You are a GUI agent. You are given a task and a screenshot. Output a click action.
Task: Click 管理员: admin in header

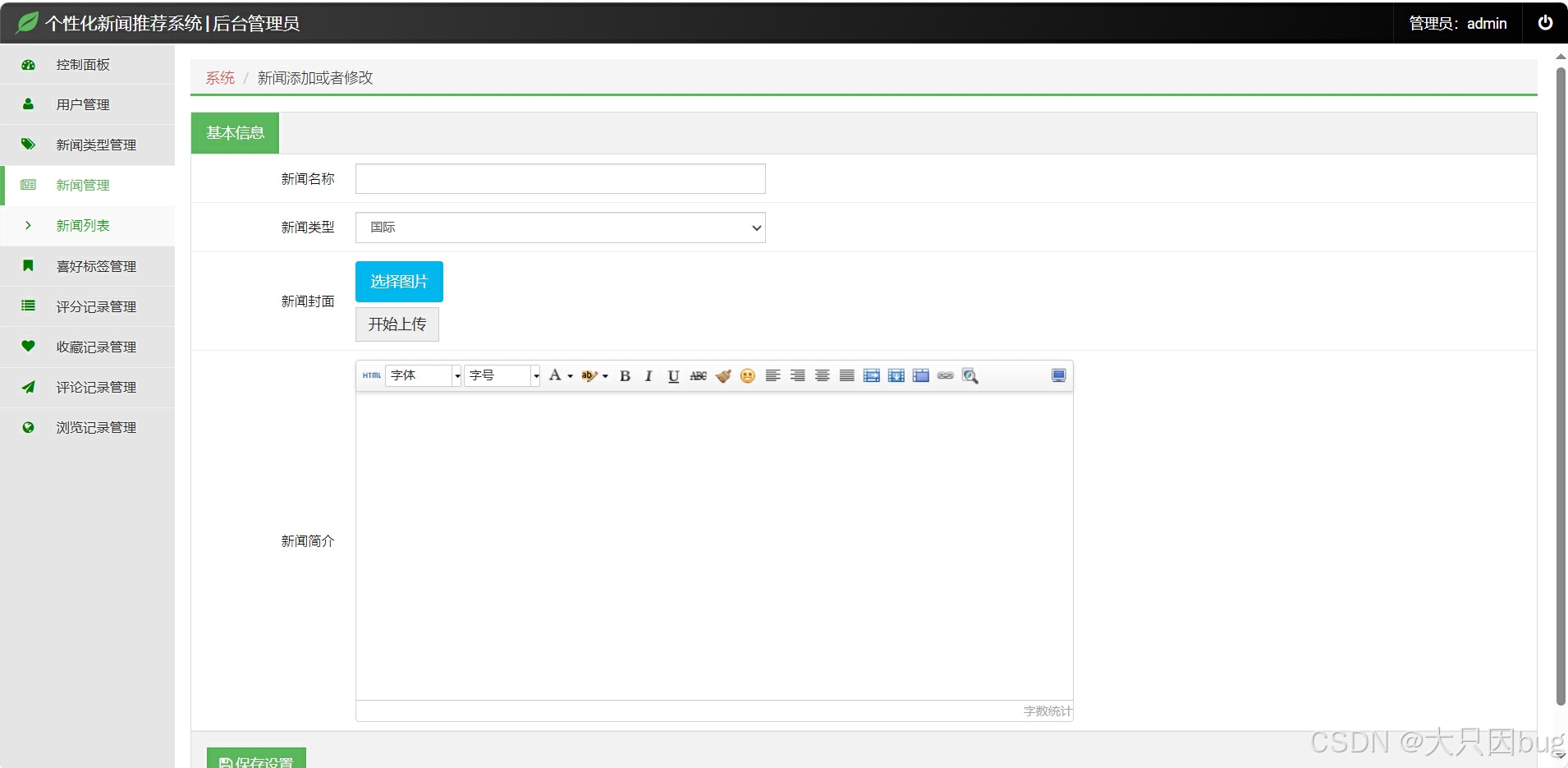(1458, 23)
